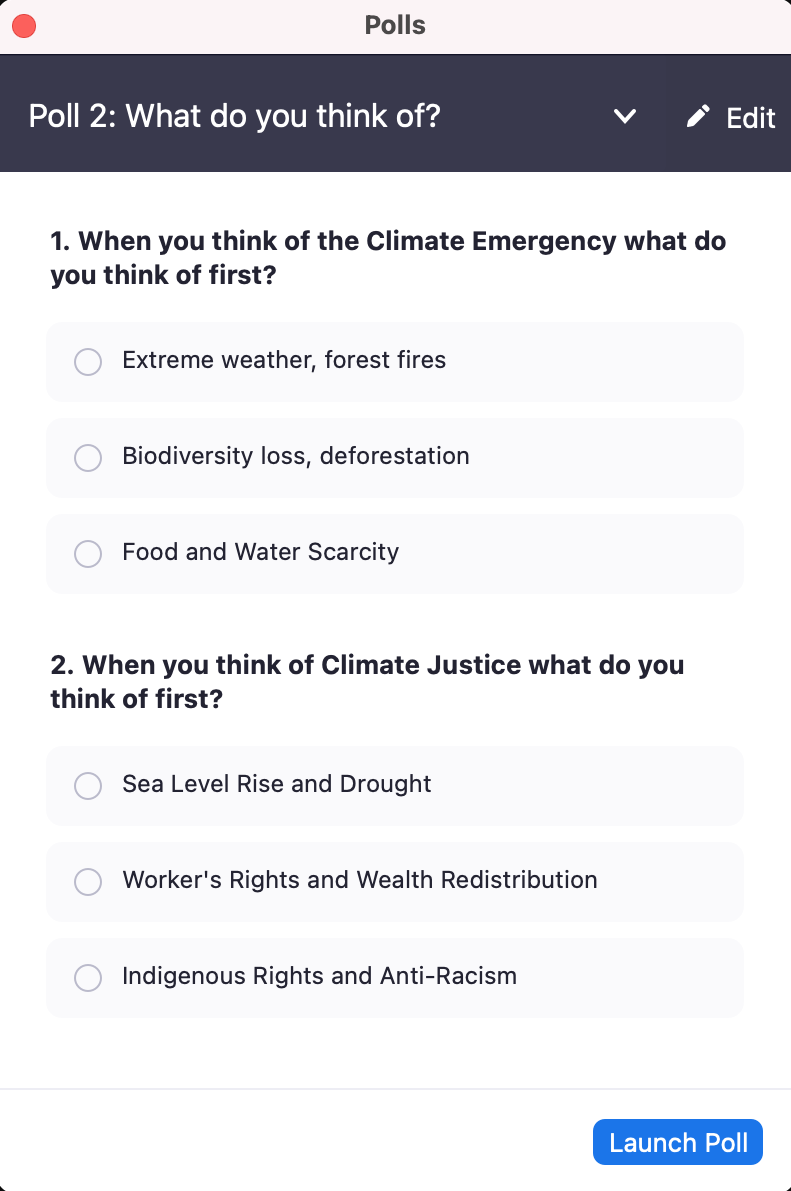
Task: Click the 'Food and Water Scarcity' answer text
Action: click(x=260, y=552)
